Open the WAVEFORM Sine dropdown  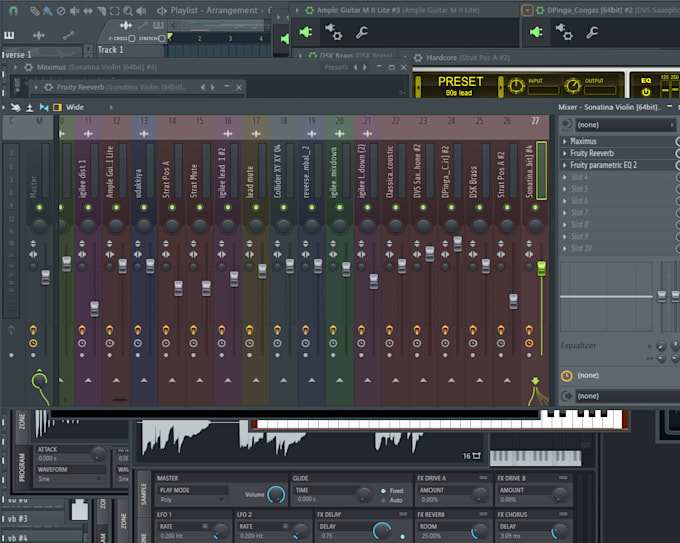click(x=71, y=479)
